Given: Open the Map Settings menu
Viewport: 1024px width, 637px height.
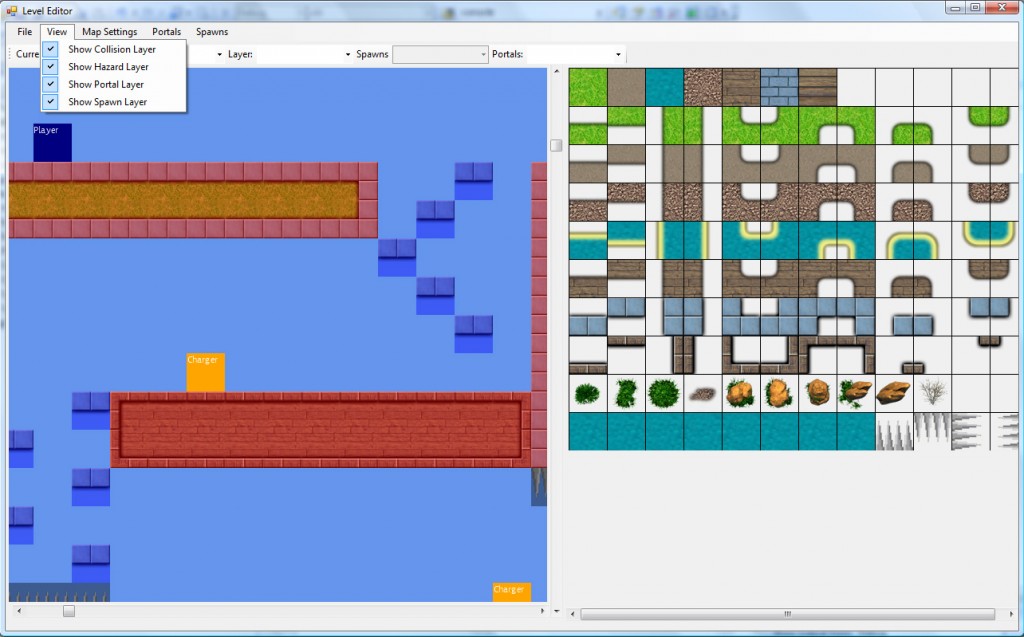Looking at the screenshot, I should pyautogui.click(x=110, y=32).
